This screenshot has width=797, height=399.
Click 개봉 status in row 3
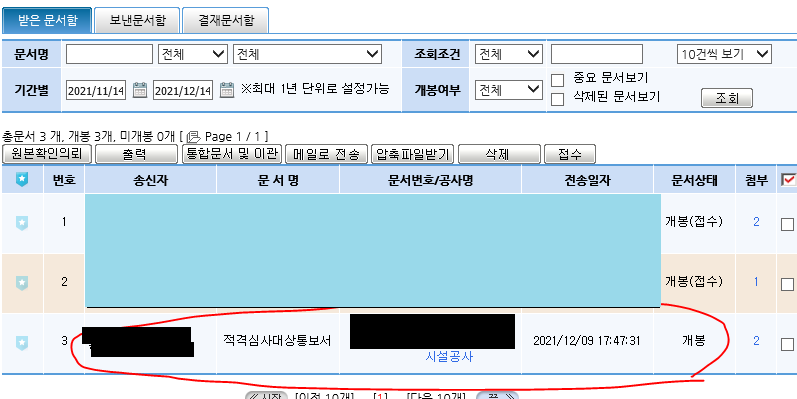[693, 341]
